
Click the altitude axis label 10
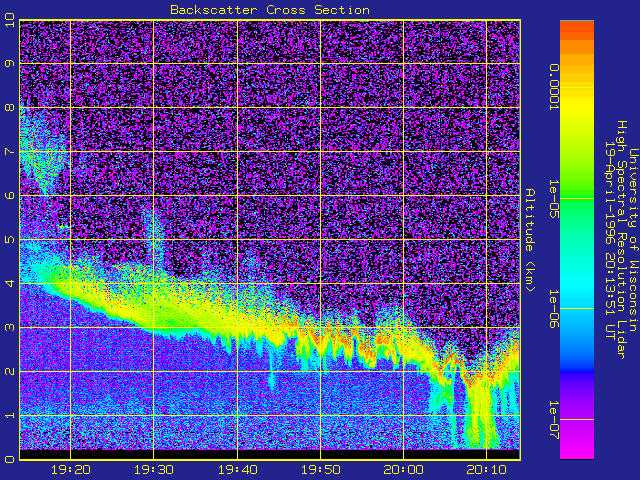click(x=10, y=20)
